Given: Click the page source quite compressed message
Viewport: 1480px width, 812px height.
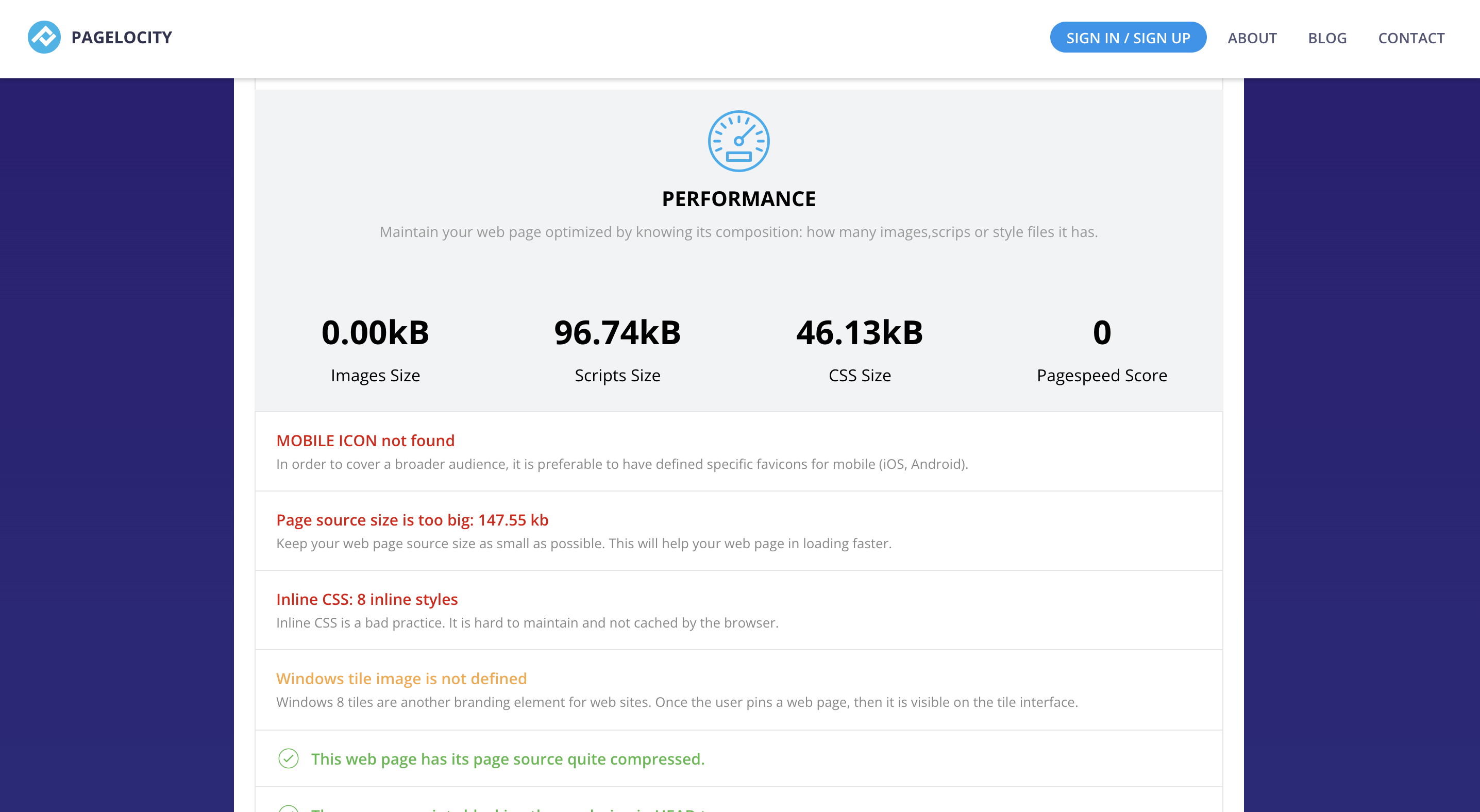Looking at the screenshot, I should (x=507, y=758).
